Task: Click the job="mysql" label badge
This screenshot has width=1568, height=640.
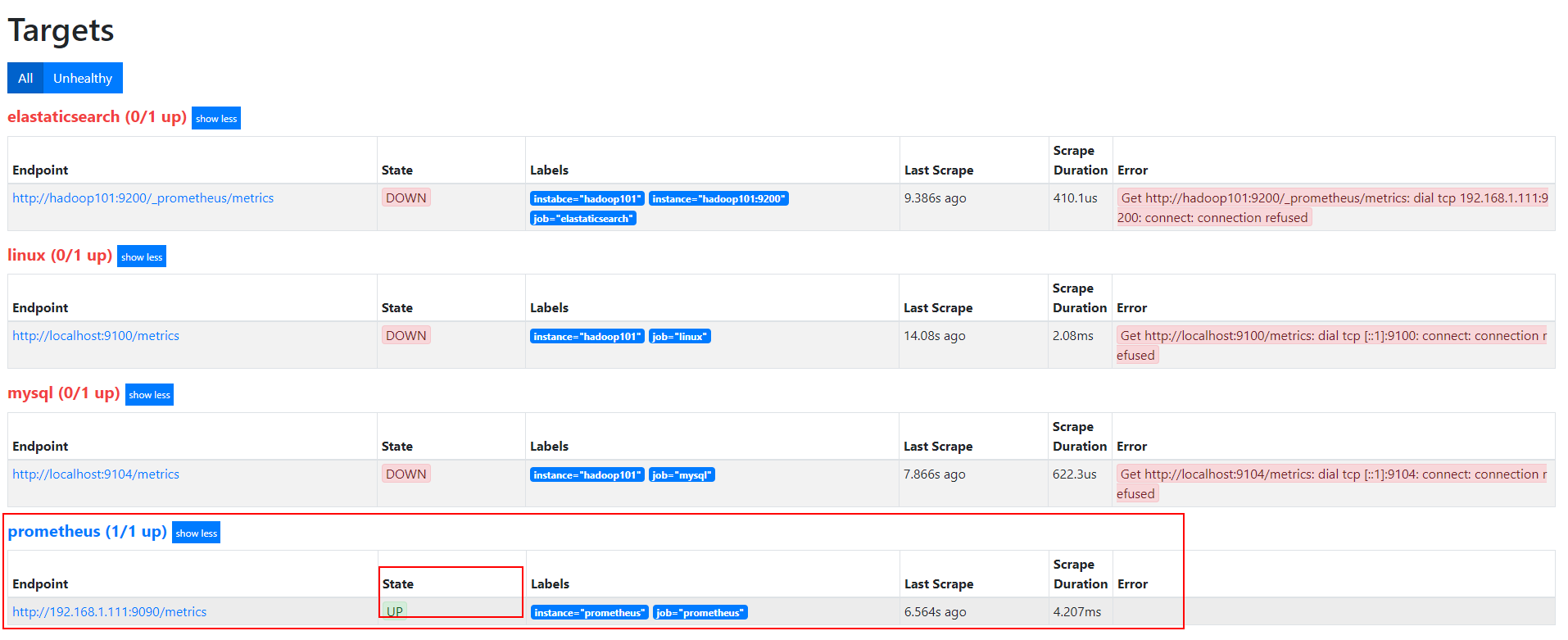Action: [682, 475]
